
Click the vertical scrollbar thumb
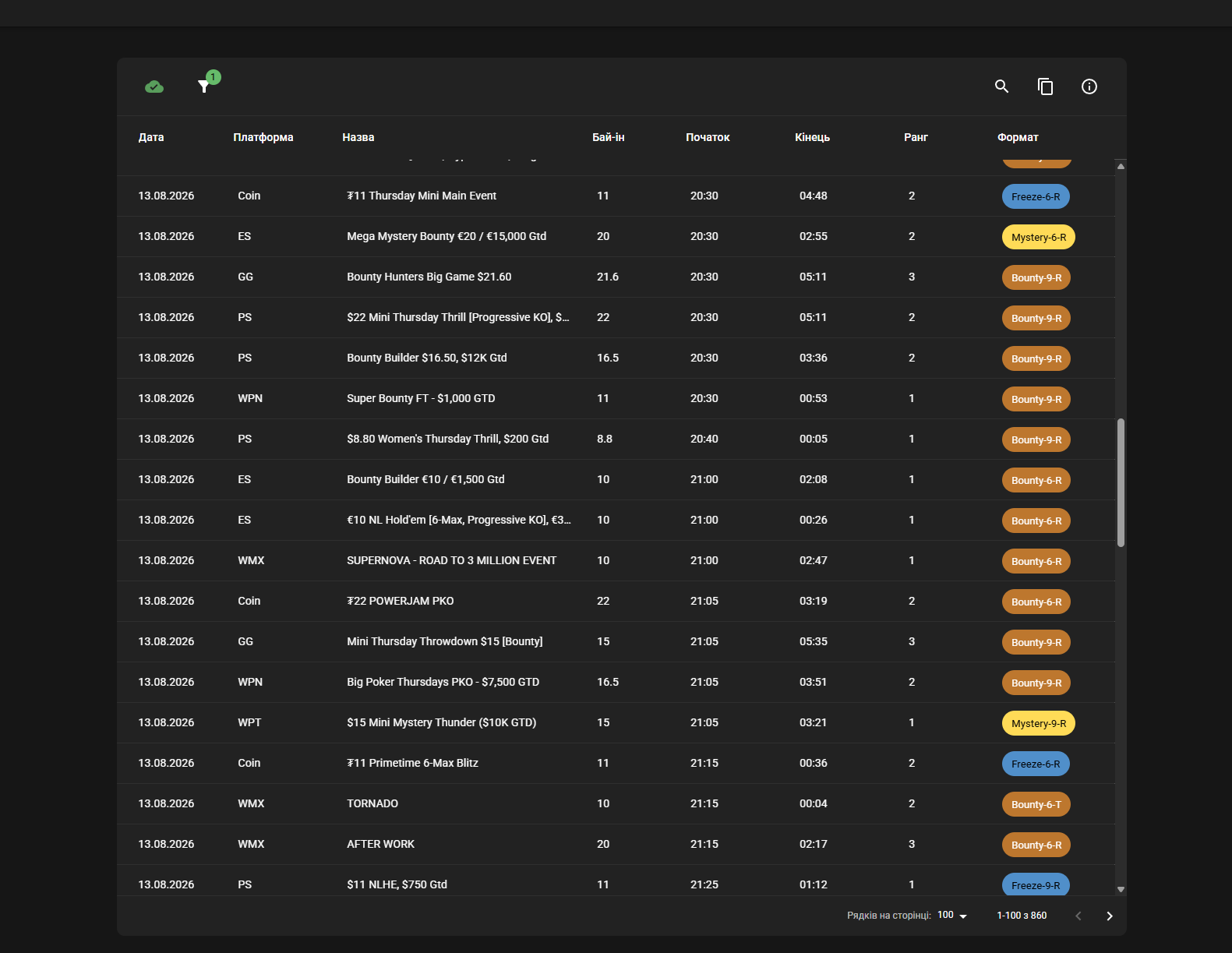click(x=1121, y=483)
